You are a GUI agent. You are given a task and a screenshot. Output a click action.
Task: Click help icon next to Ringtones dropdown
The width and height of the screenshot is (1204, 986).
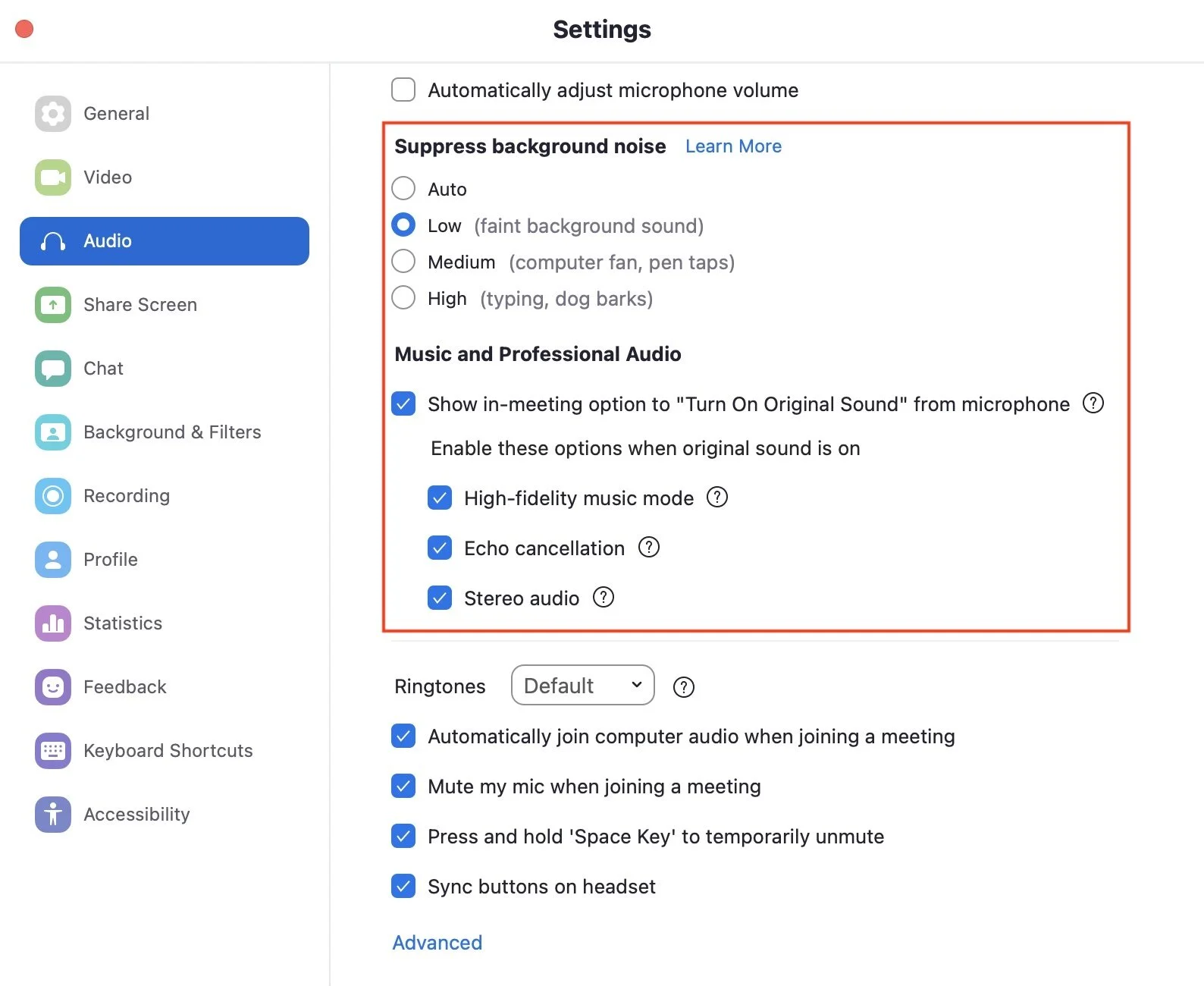(684, 687)
